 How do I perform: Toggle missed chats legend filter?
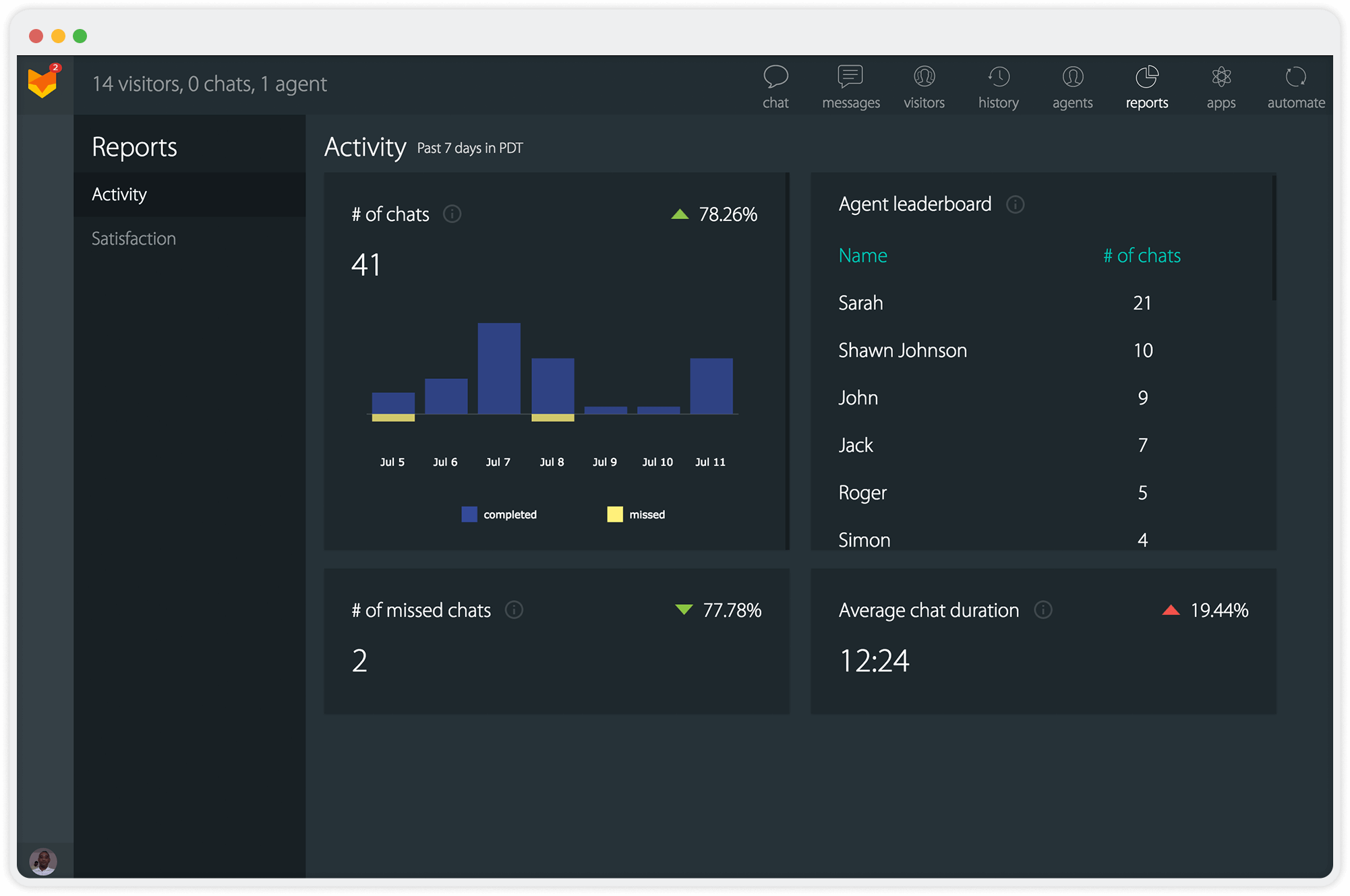click(634, 514)
